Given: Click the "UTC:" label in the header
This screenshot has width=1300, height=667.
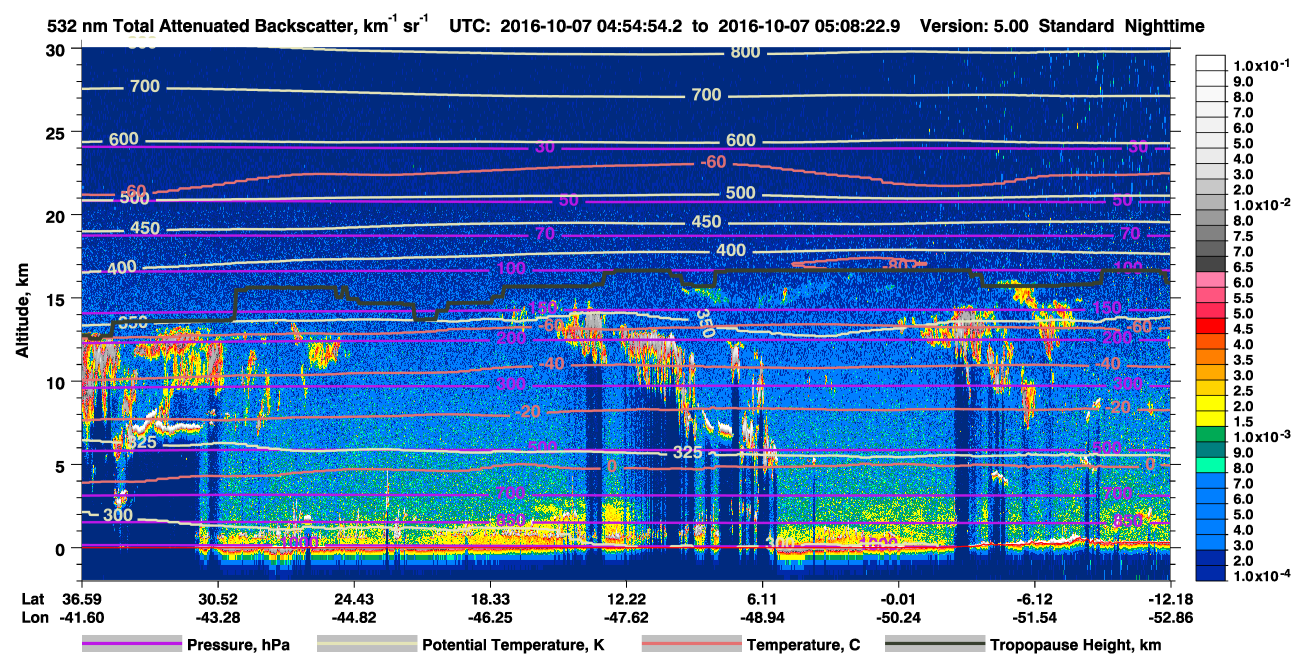Looking at the screenshot, I should 471,26.
